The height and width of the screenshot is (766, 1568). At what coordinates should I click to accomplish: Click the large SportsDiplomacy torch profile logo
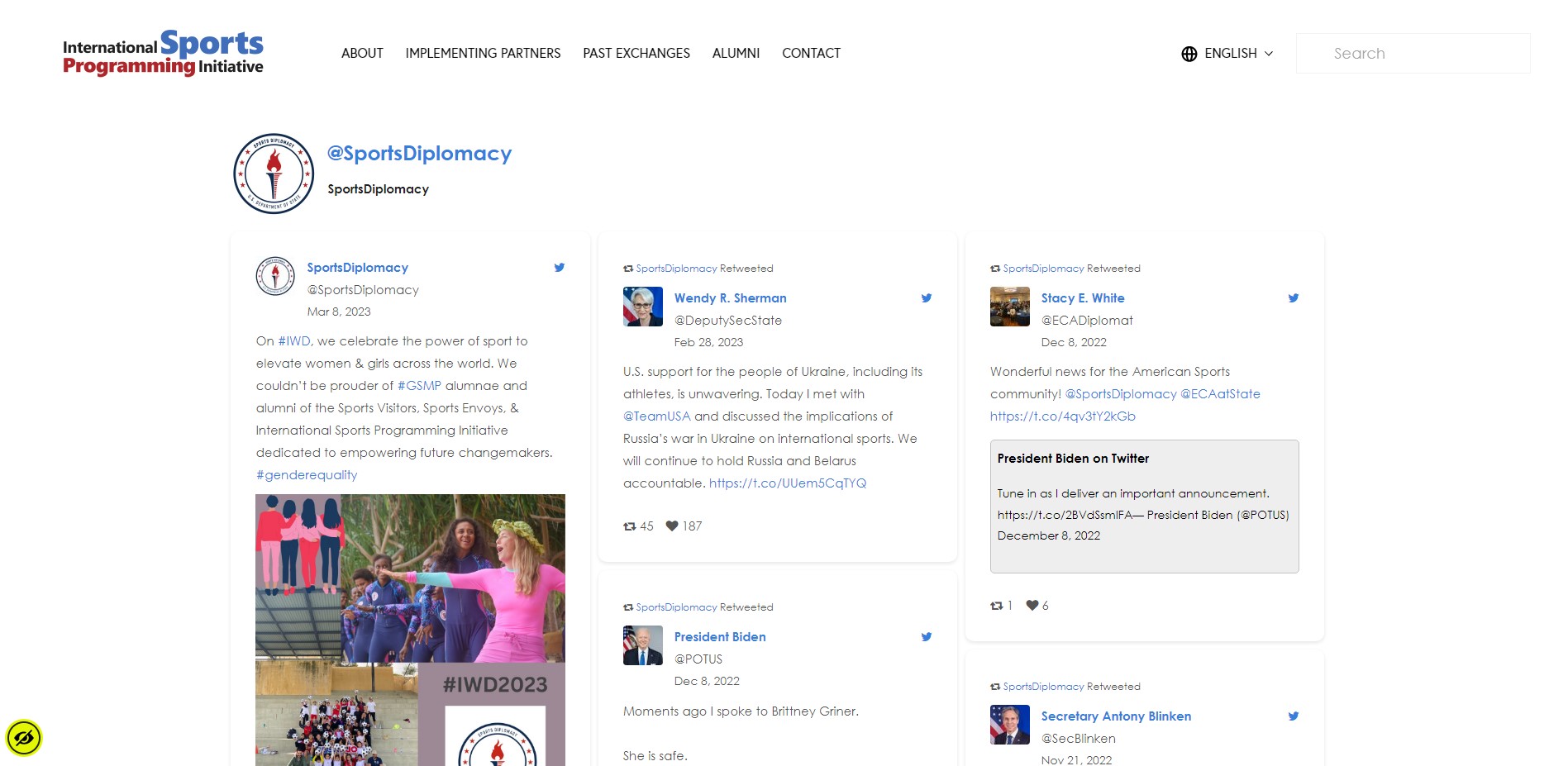(274, 174)
